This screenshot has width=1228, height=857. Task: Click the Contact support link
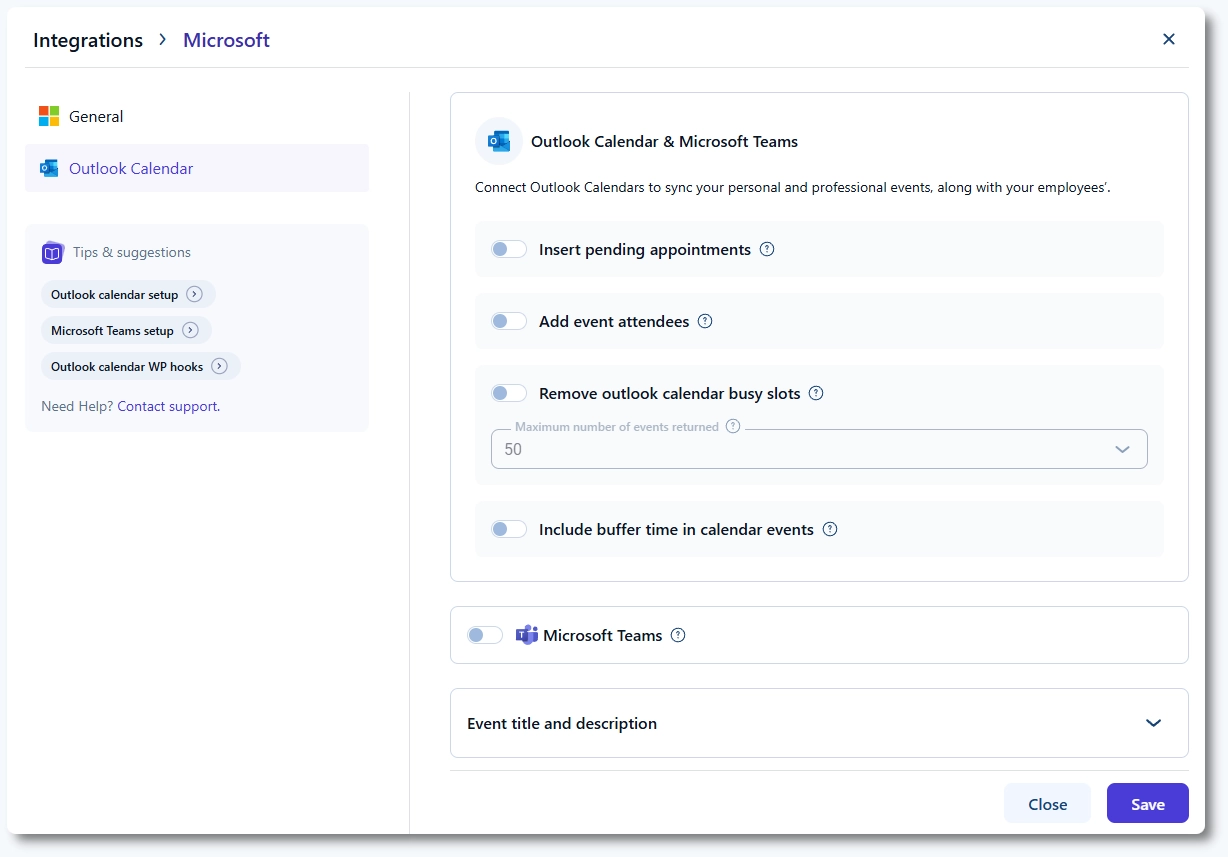(167, 407)
